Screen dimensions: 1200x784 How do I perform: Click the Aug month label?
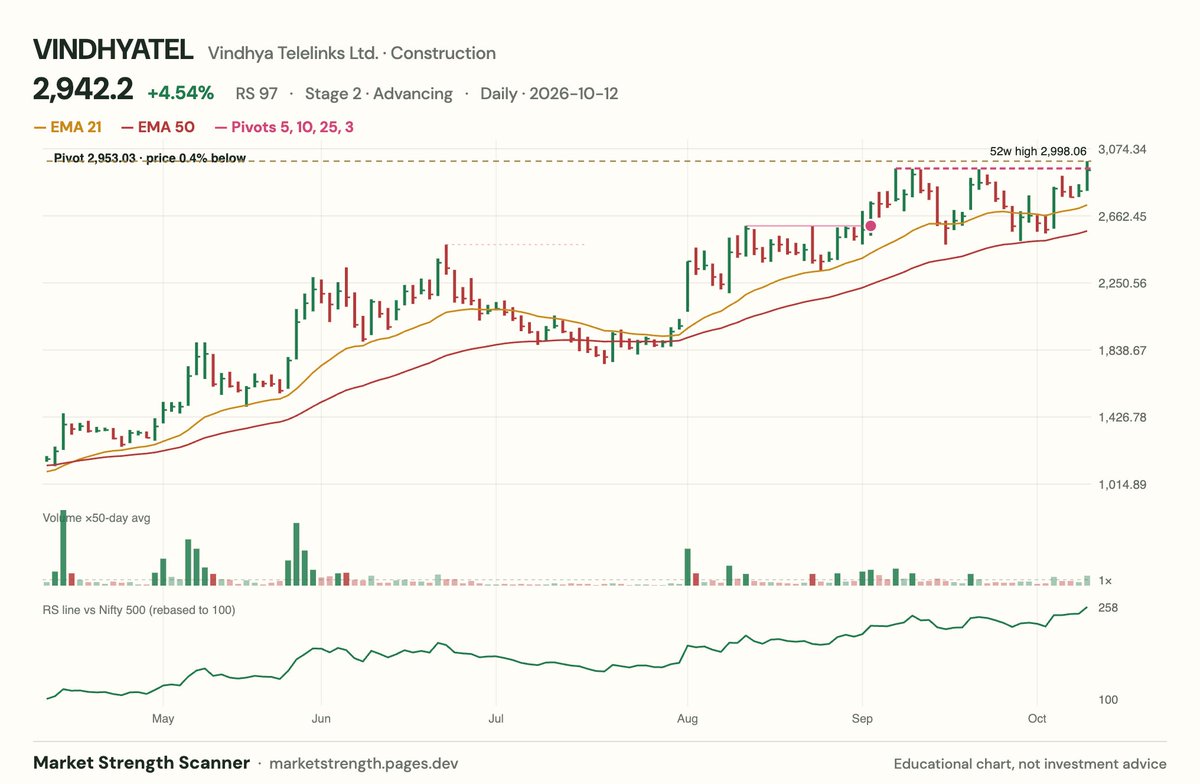pos(687,718)
